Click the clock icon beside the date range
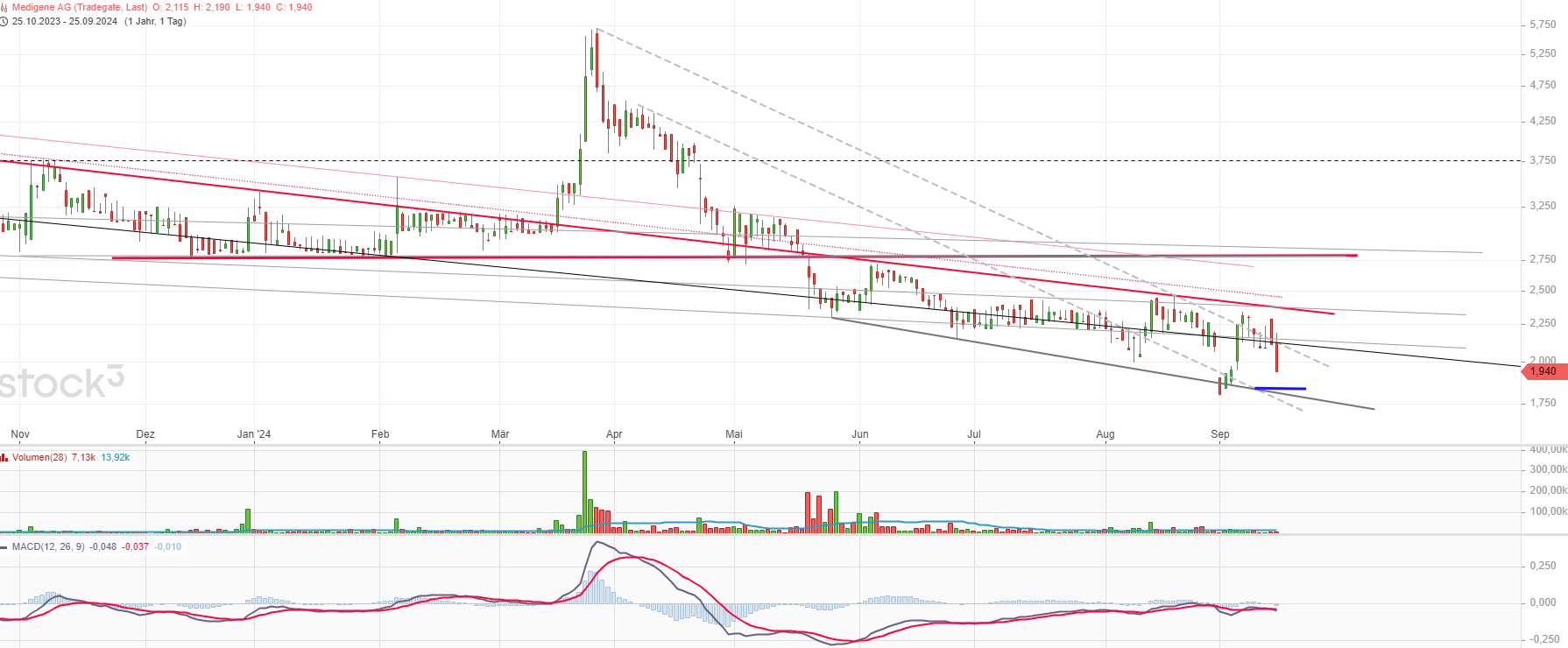Screen dimensions: 1568x648 point(4,21)
